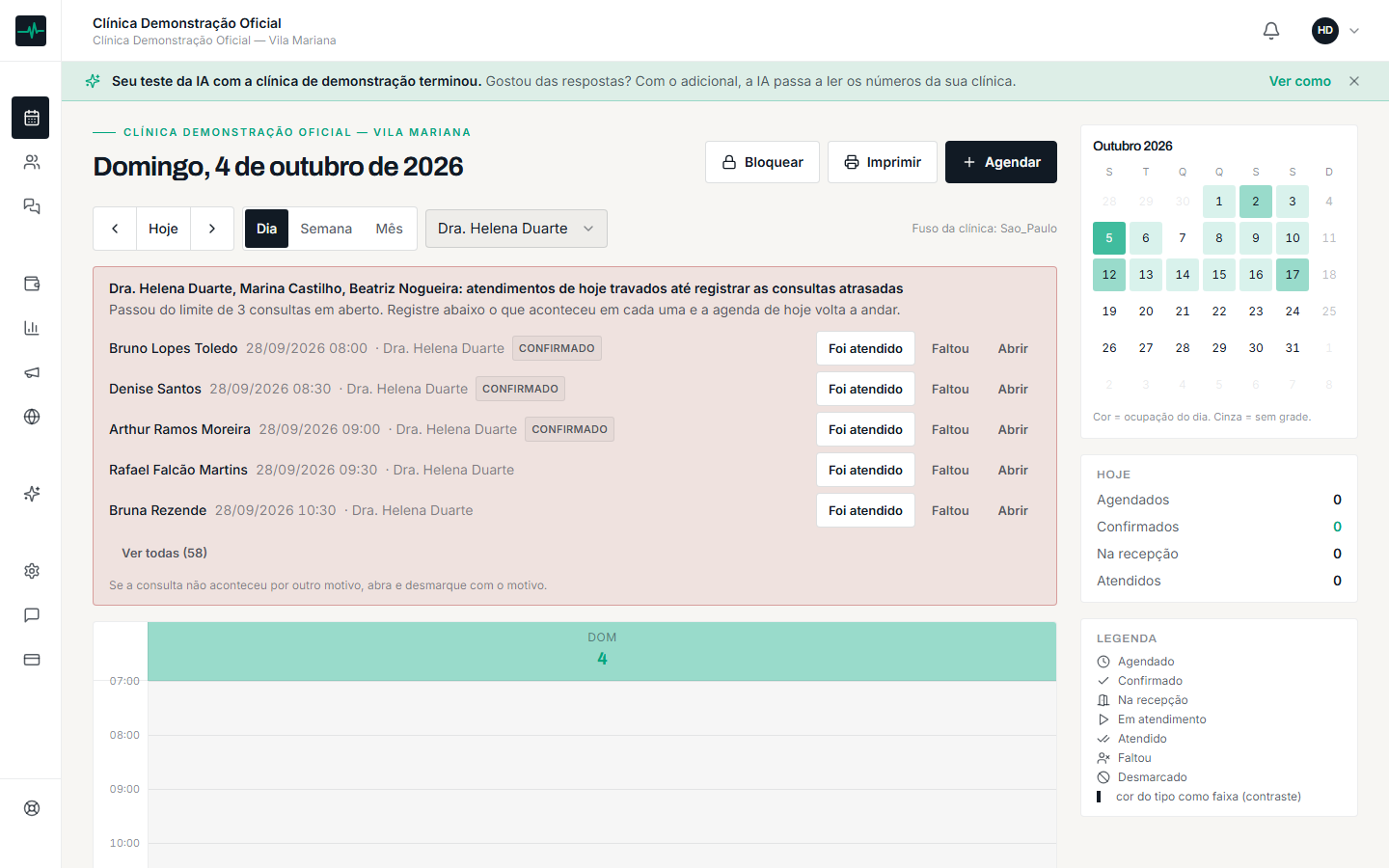Screen dimensions: 1389x868
Task: Open the calendar agenda sidebar icon
Action: click(32, 118)
